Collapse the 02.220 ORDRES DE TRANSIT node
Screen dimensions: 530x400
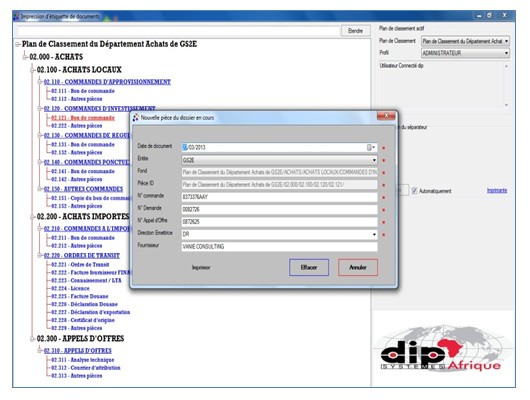40,256
